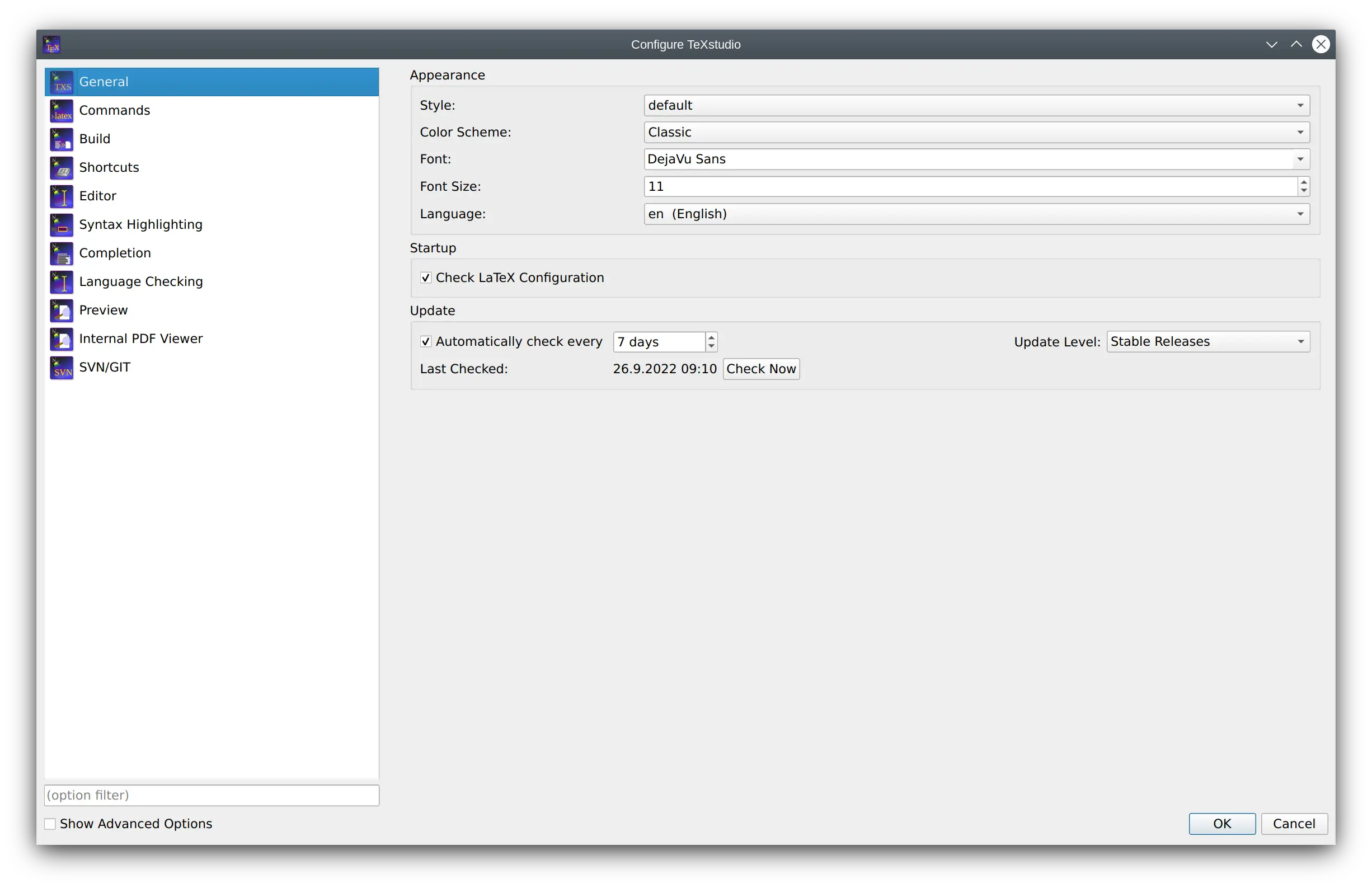Open the Shortcuts settings panel
The width and height of the screenshot is (1372, 888).
(x=109, y=167)
